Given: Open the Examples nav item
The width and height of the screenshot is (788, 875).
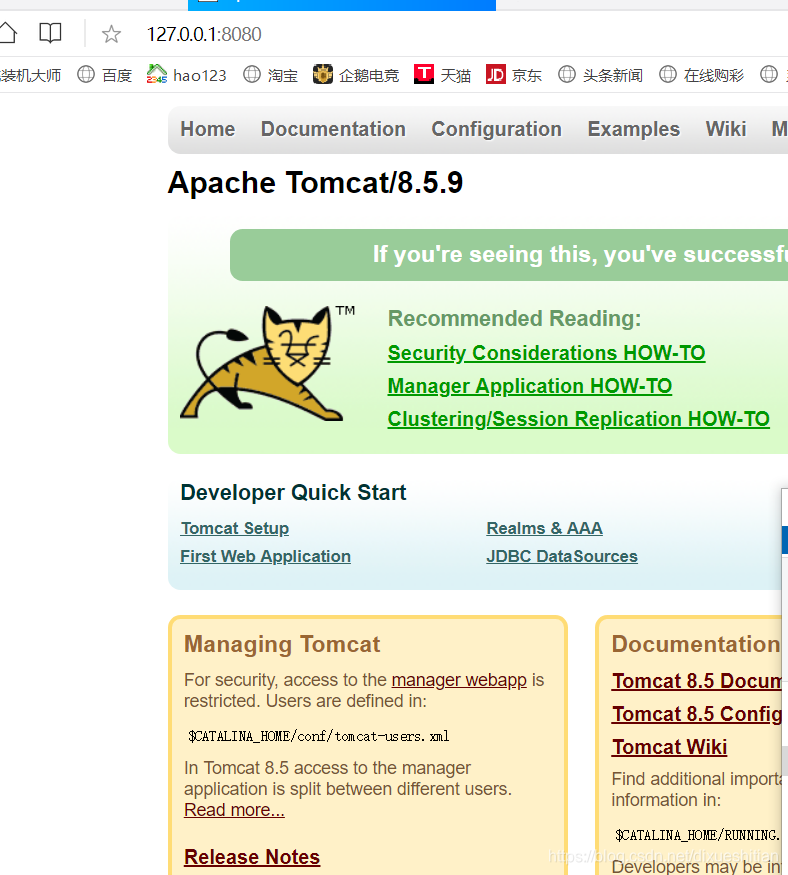Looking at the screenshot, I should click(x=633, y=129).
